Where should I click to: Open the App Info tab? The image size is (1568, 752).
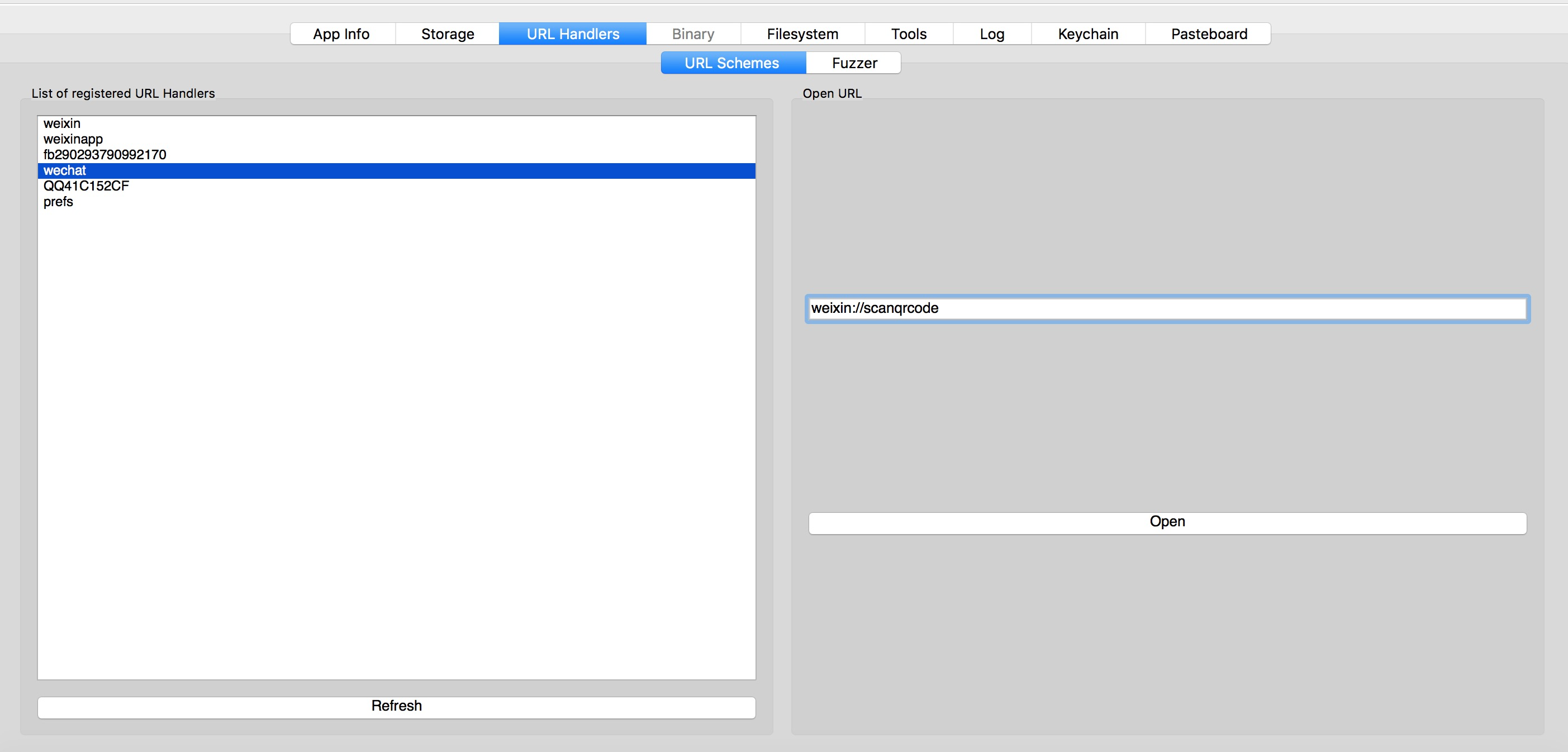(342, 34)
